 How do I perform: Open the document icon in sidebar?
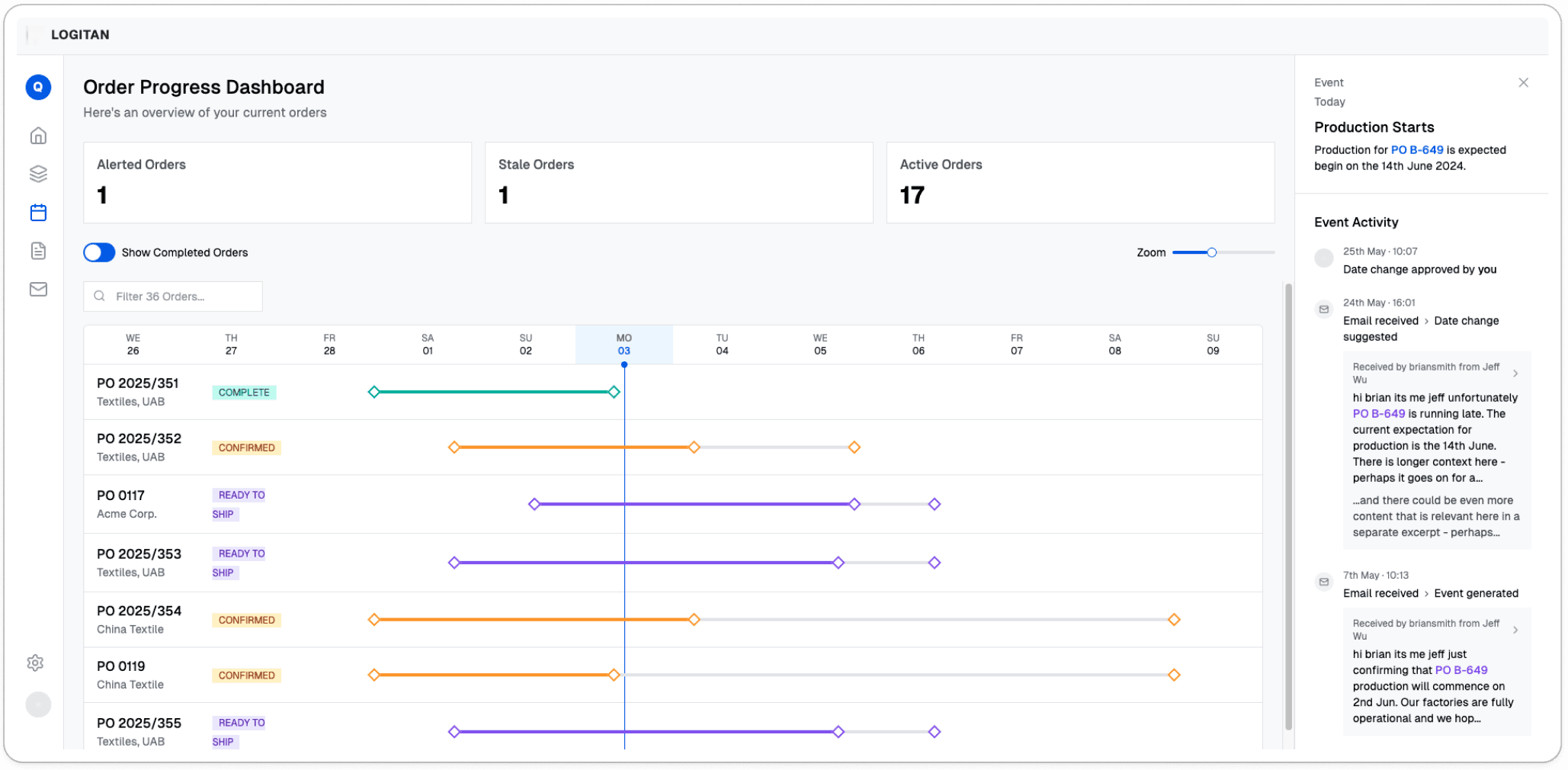(x=38, y=251)
